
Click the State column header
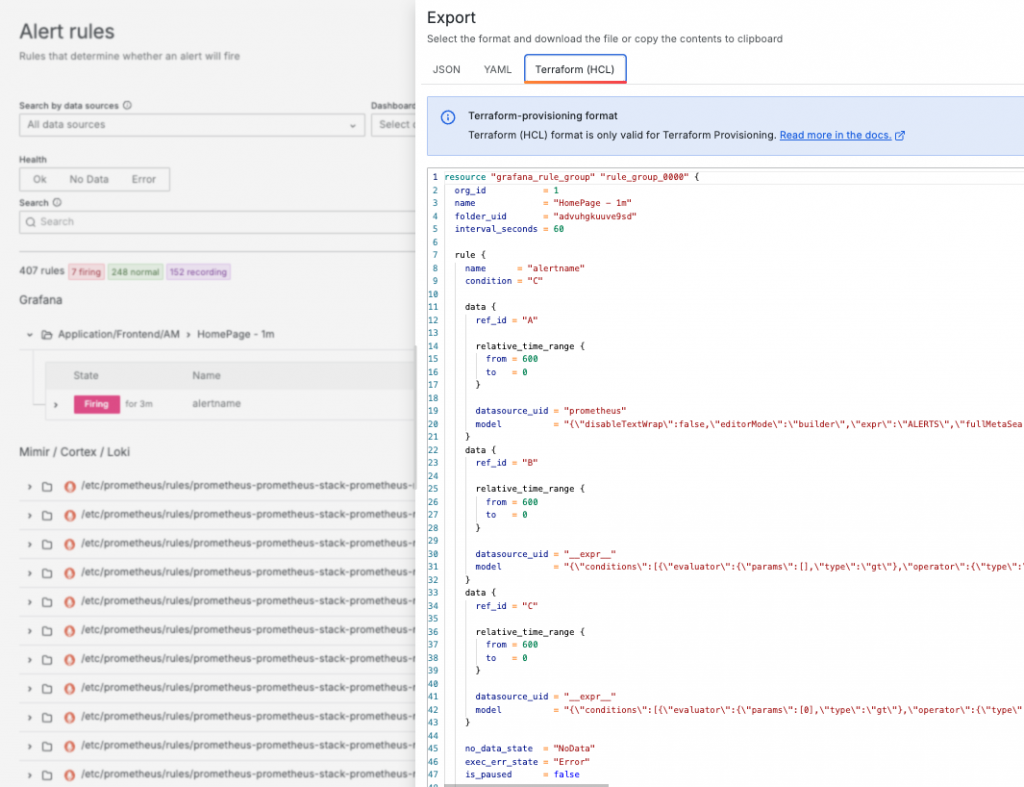[86, 376]
